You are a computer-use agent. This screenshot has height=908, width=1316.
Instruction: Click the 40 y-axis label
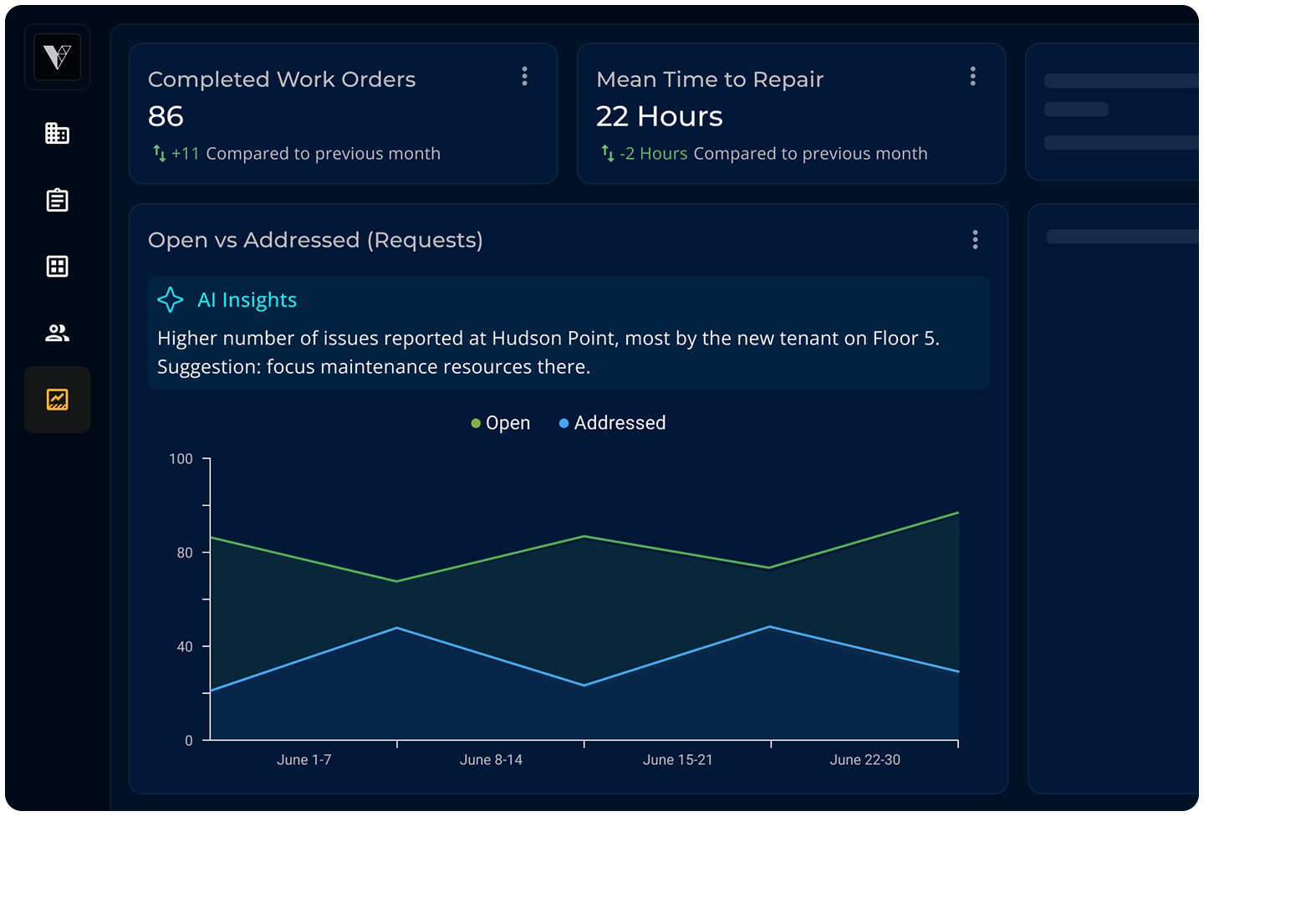point(185,646)
